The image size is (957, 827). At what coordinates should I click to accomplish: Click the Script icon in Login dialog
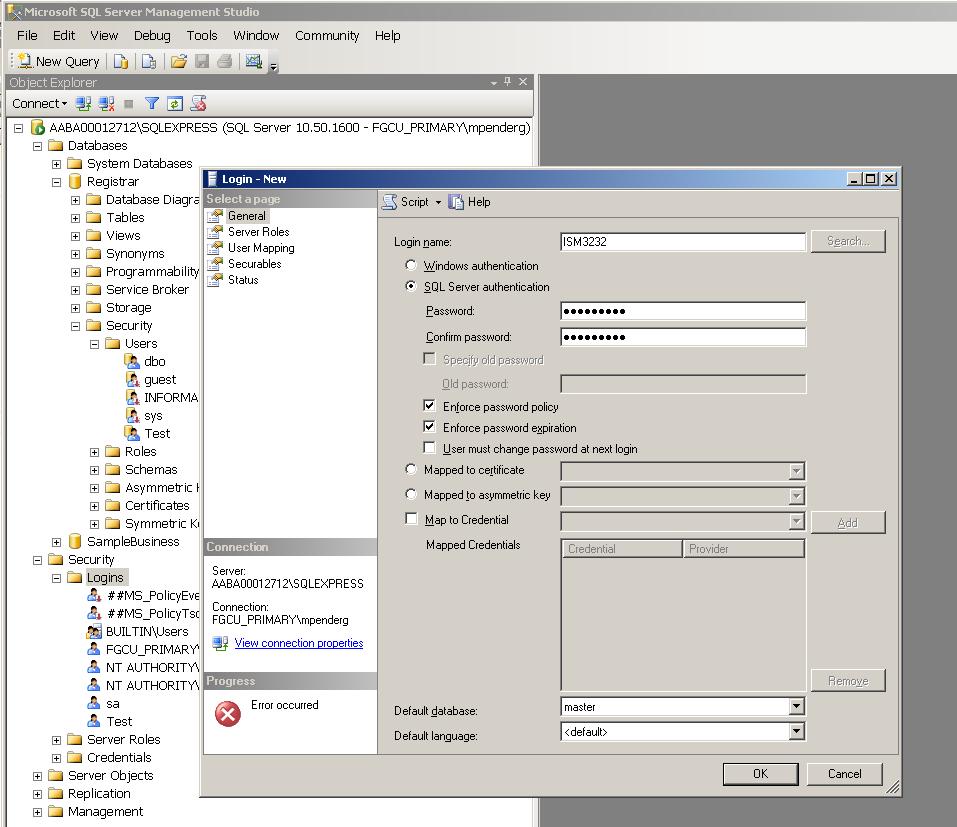[389, 202]
